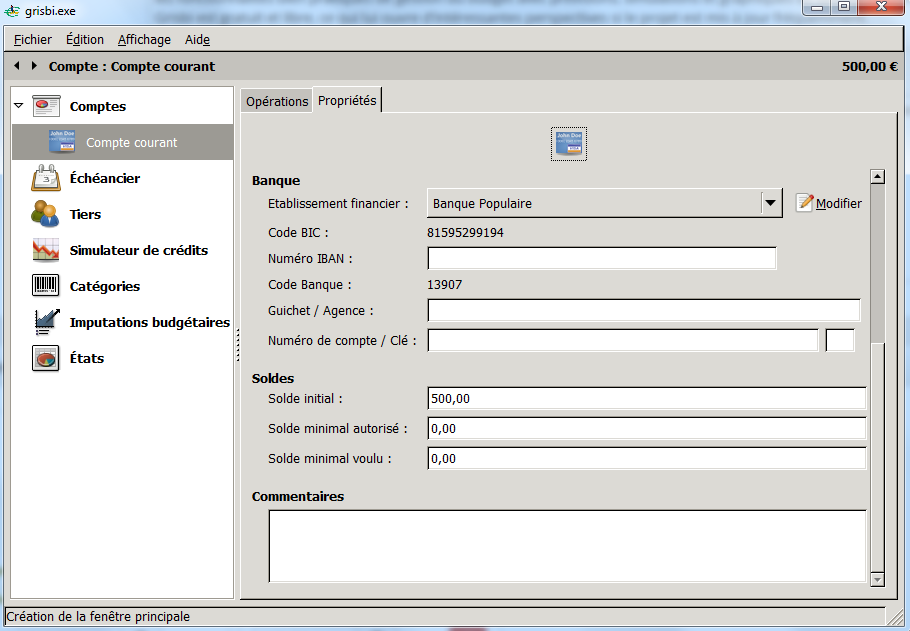Viewport: 910px width, 631px height.
Task: Click the properties scrollbar up arrow
Action: pyautogui.click(x=878, y=176)
